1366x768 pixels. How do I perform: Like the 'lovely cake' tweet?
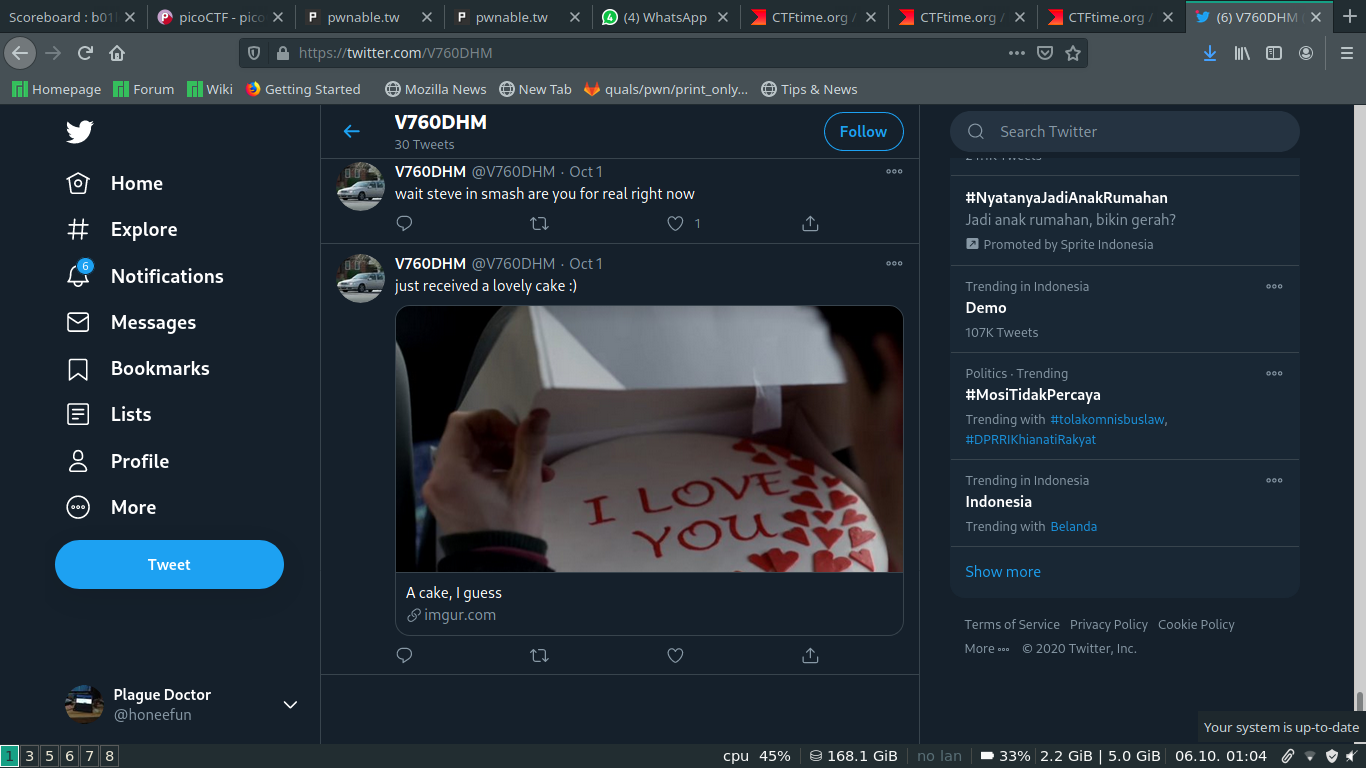coord(675,656)
